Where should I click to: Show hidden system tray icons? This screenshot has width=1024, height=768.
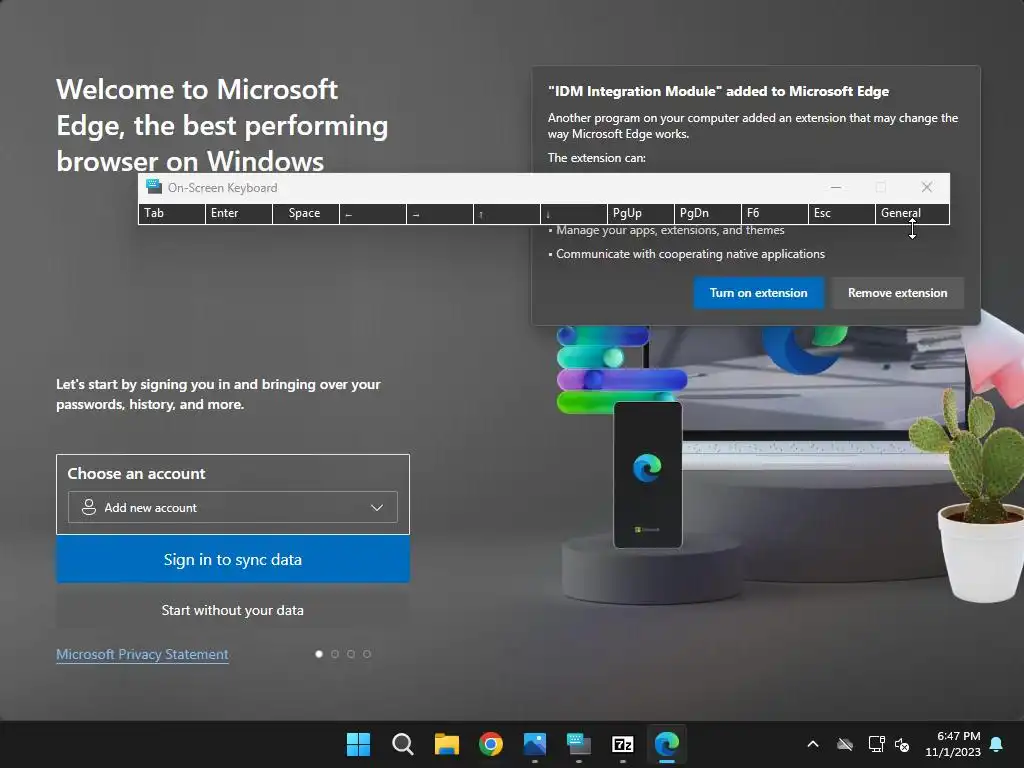pos(813,744)
